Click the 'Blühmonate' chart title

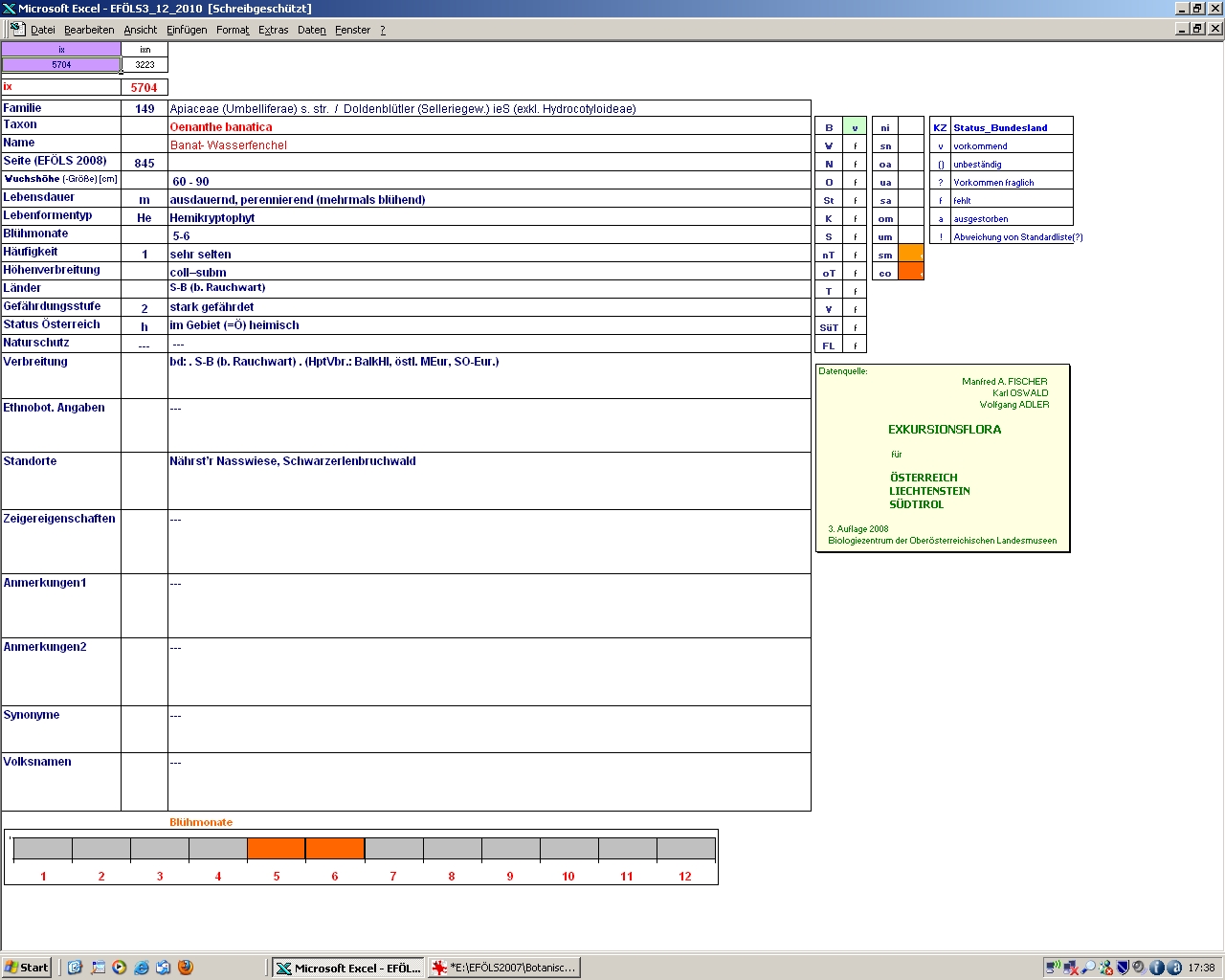click(201, 822)
